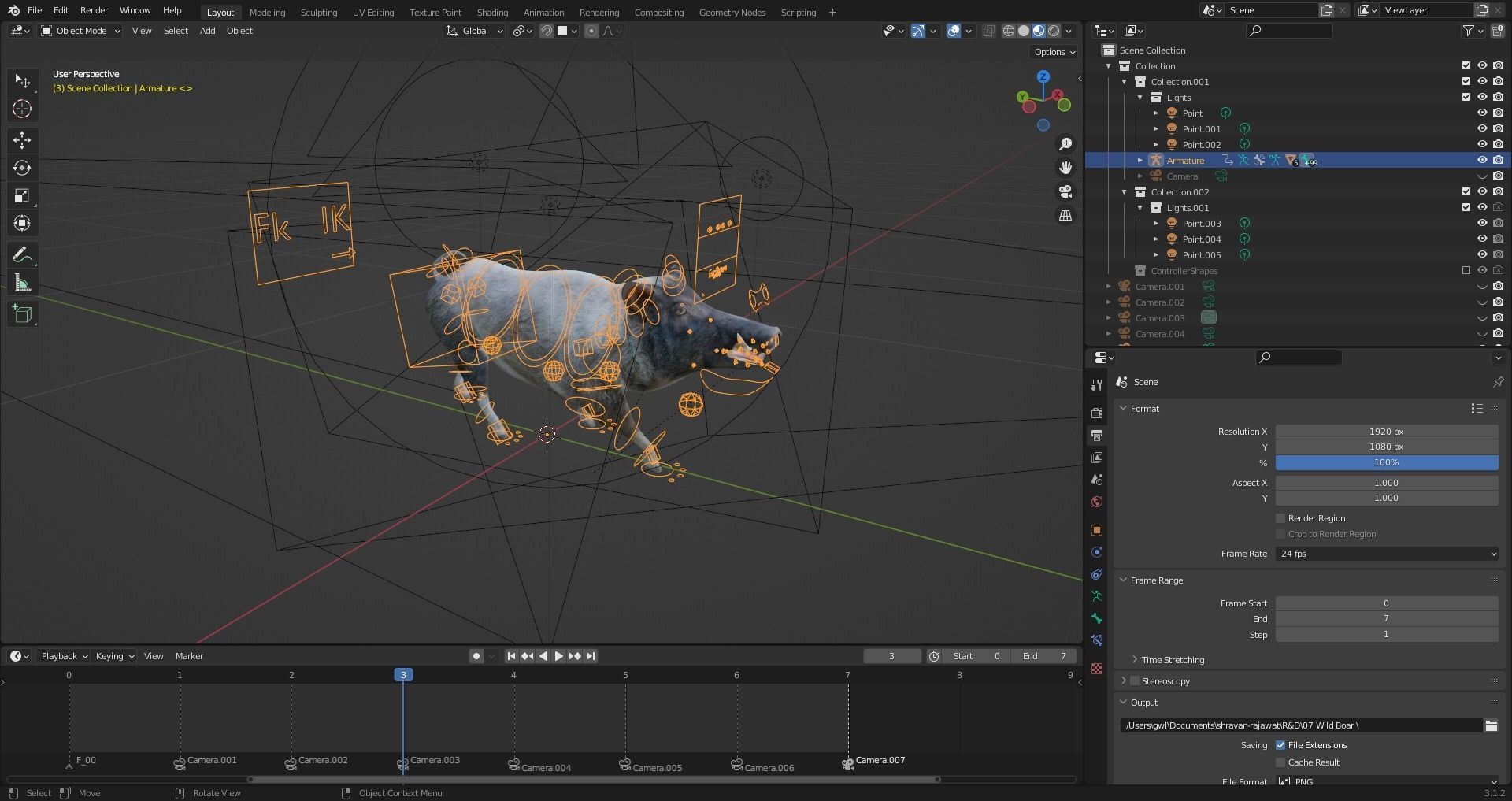Image resolution: width=1512 pixels, height=801 pixels.
Task: Click Resolution percentage 100% slider
Action: pos(1387,463)
